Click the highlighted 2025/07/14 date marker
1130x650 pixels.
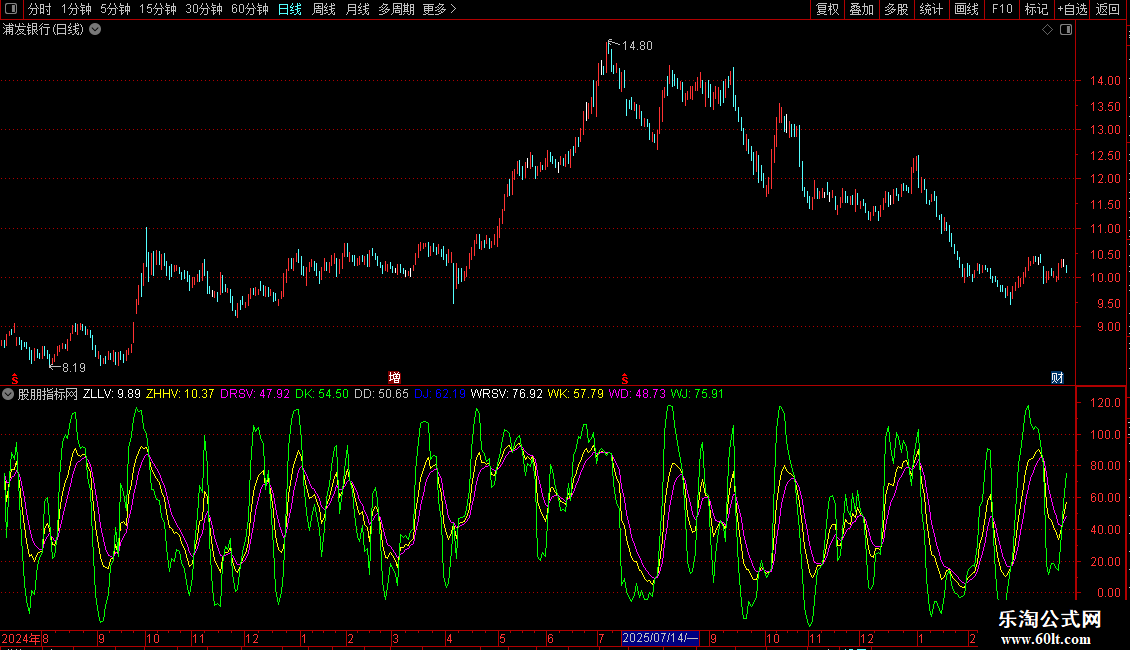coord(660,638)
